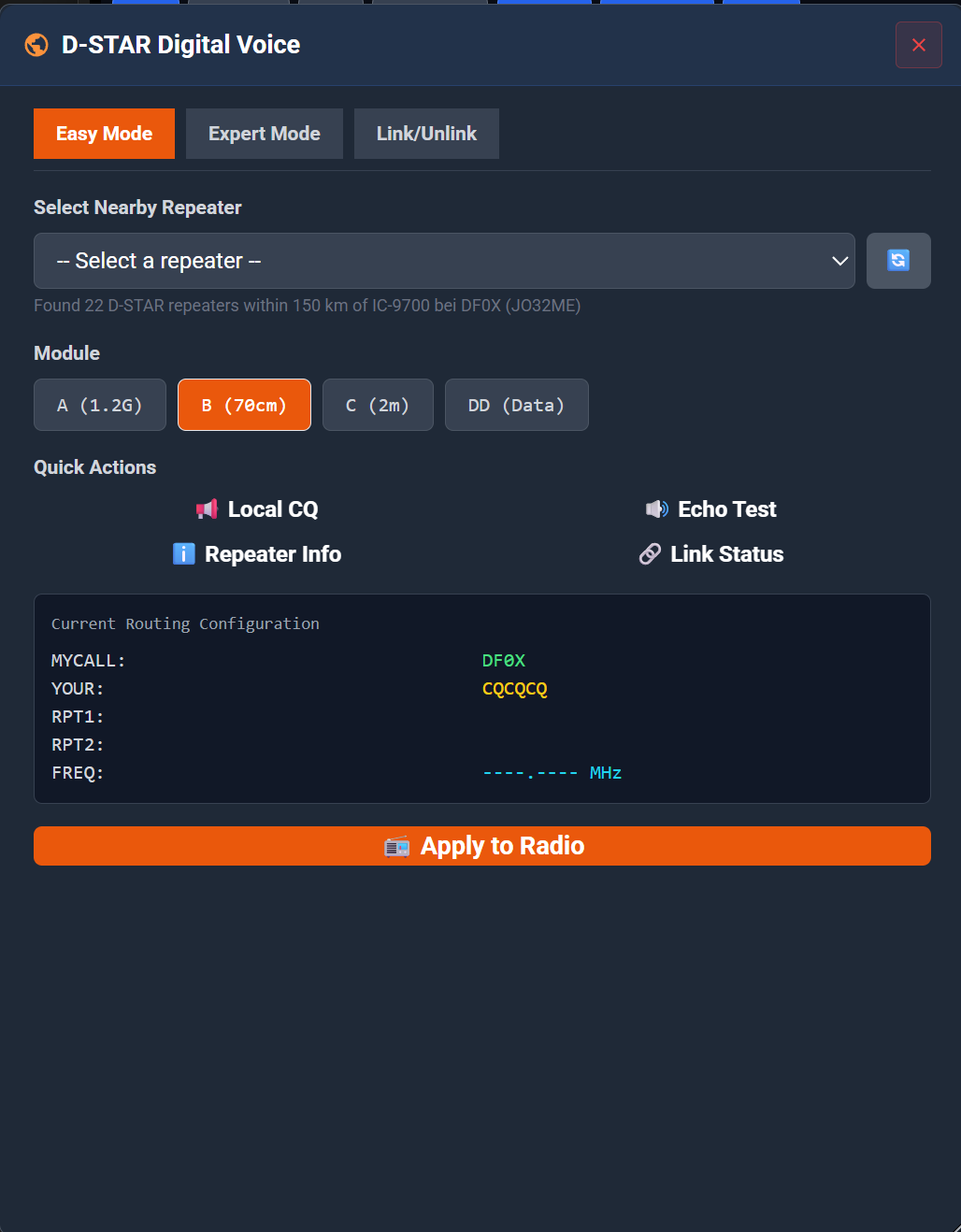Click the Local CQ megaphone icon
The height and width of the screenshot is (1232, 961).
pyautogui.click(x=205, y=509)
